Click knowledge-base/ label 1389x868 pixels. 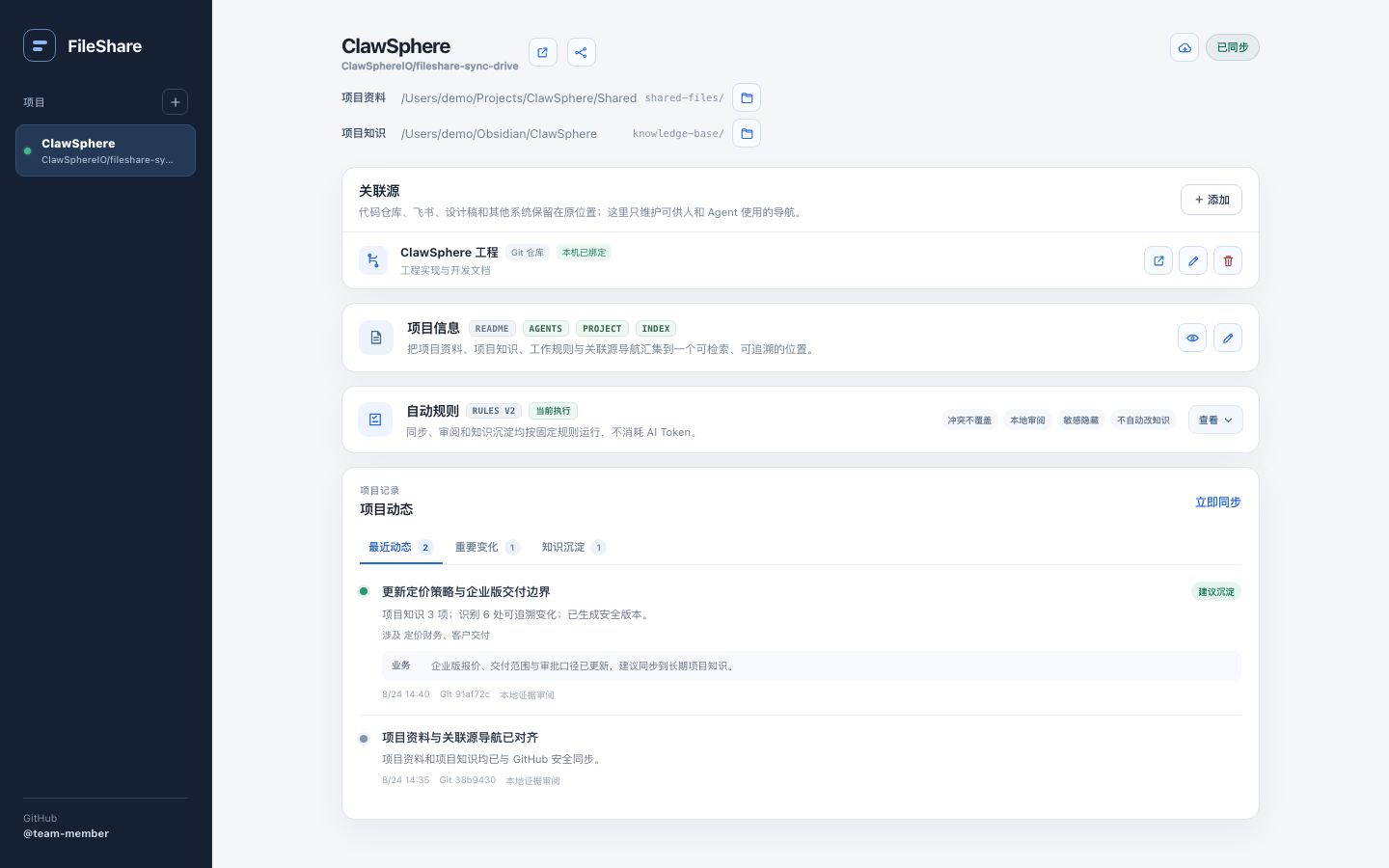pyautogui.click(x=678, y=134)
